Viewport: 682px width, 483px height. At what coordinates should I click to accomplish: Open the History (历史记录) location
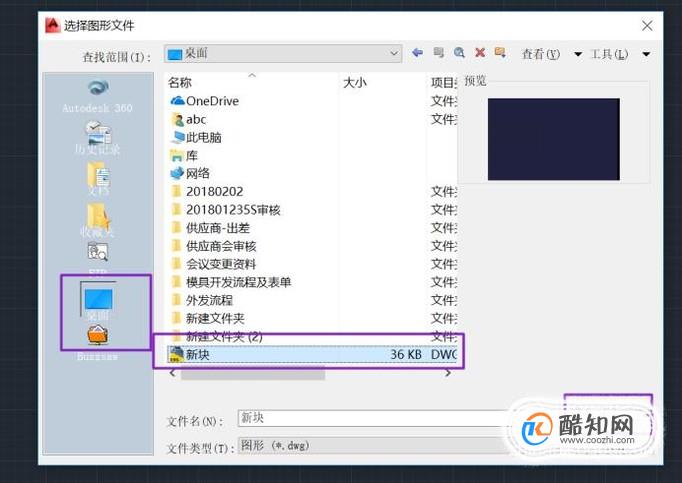(x=98, y=138)
